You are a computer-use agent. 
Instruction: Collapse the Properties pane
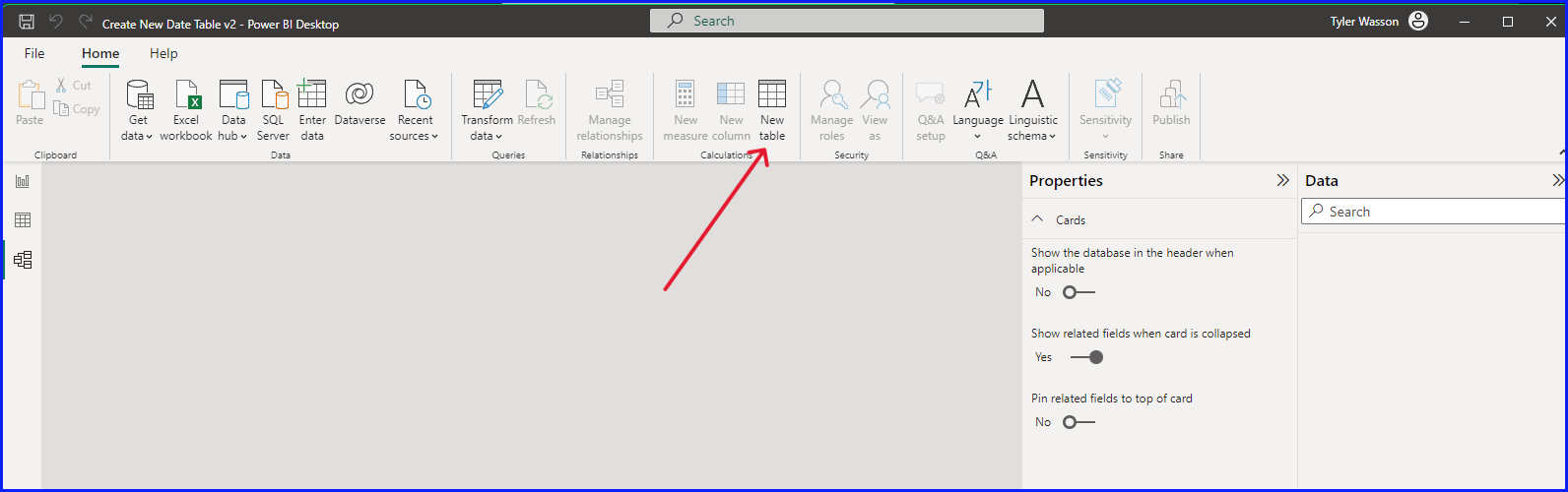point(1282,181)
